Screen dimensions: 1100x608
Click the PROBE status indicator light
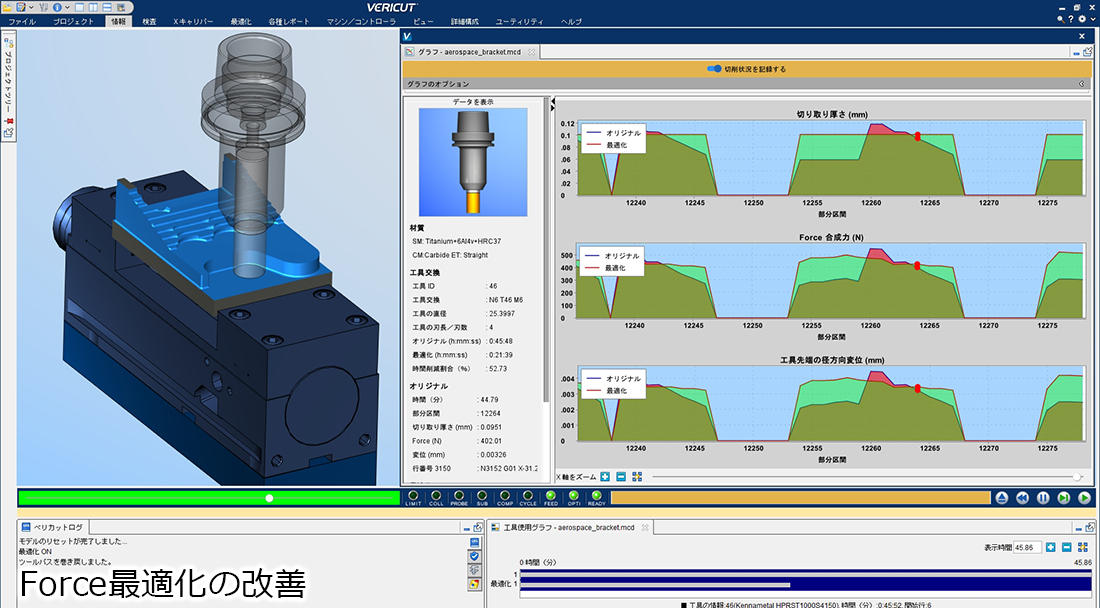(x=459, y=496)
